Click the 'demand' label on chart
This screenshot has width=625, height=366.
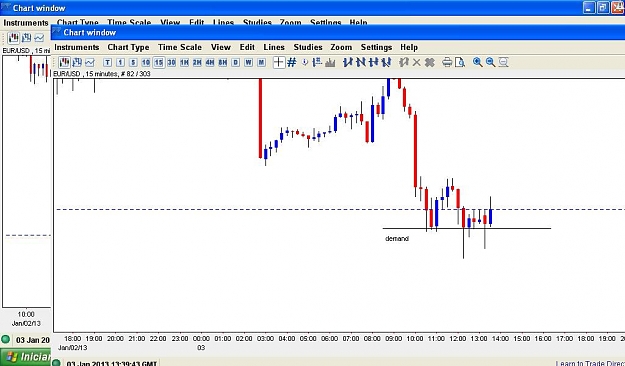[x=397, y=238]
